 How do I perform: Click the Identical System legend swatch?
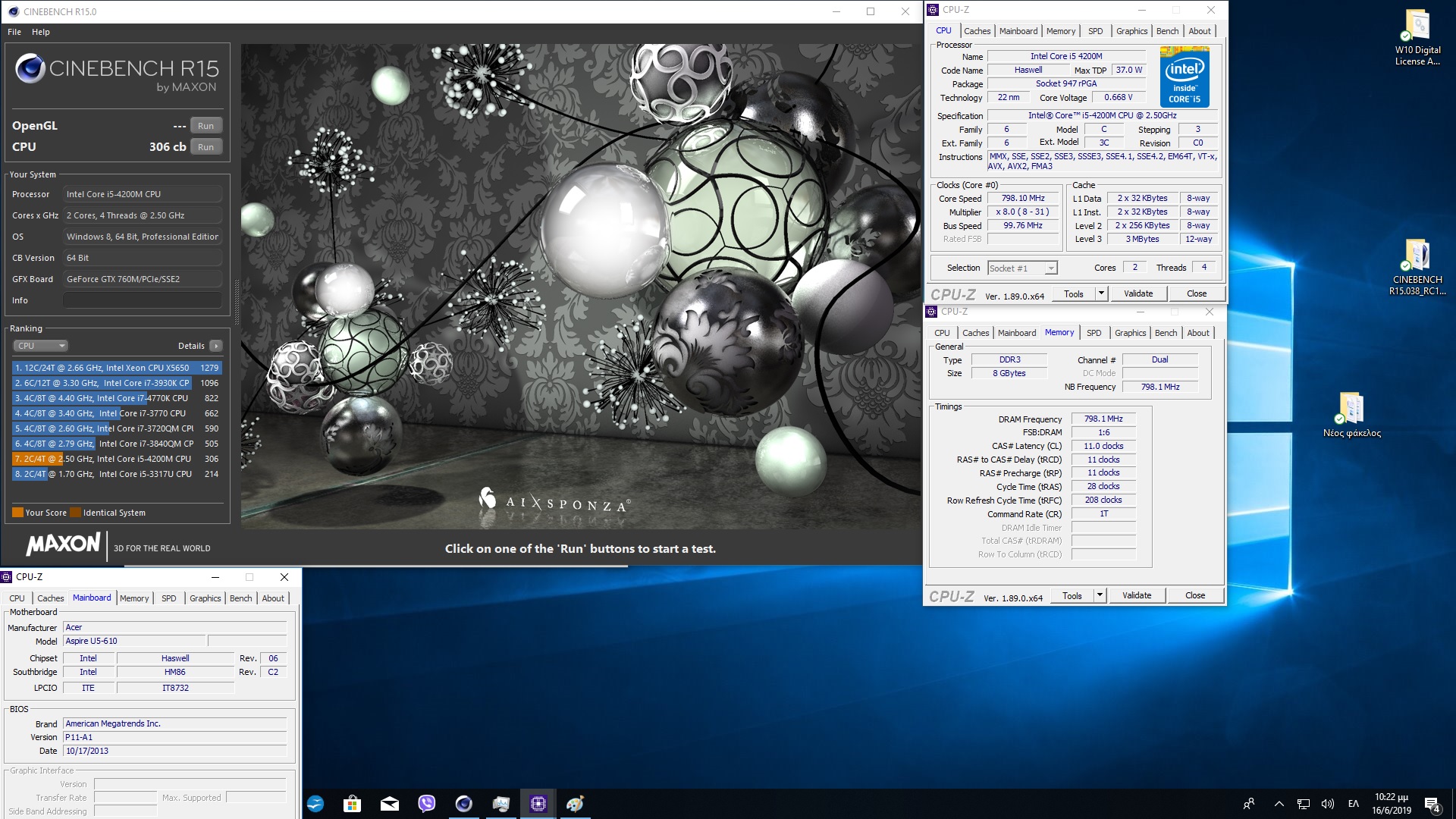click(x=75, y=513)
